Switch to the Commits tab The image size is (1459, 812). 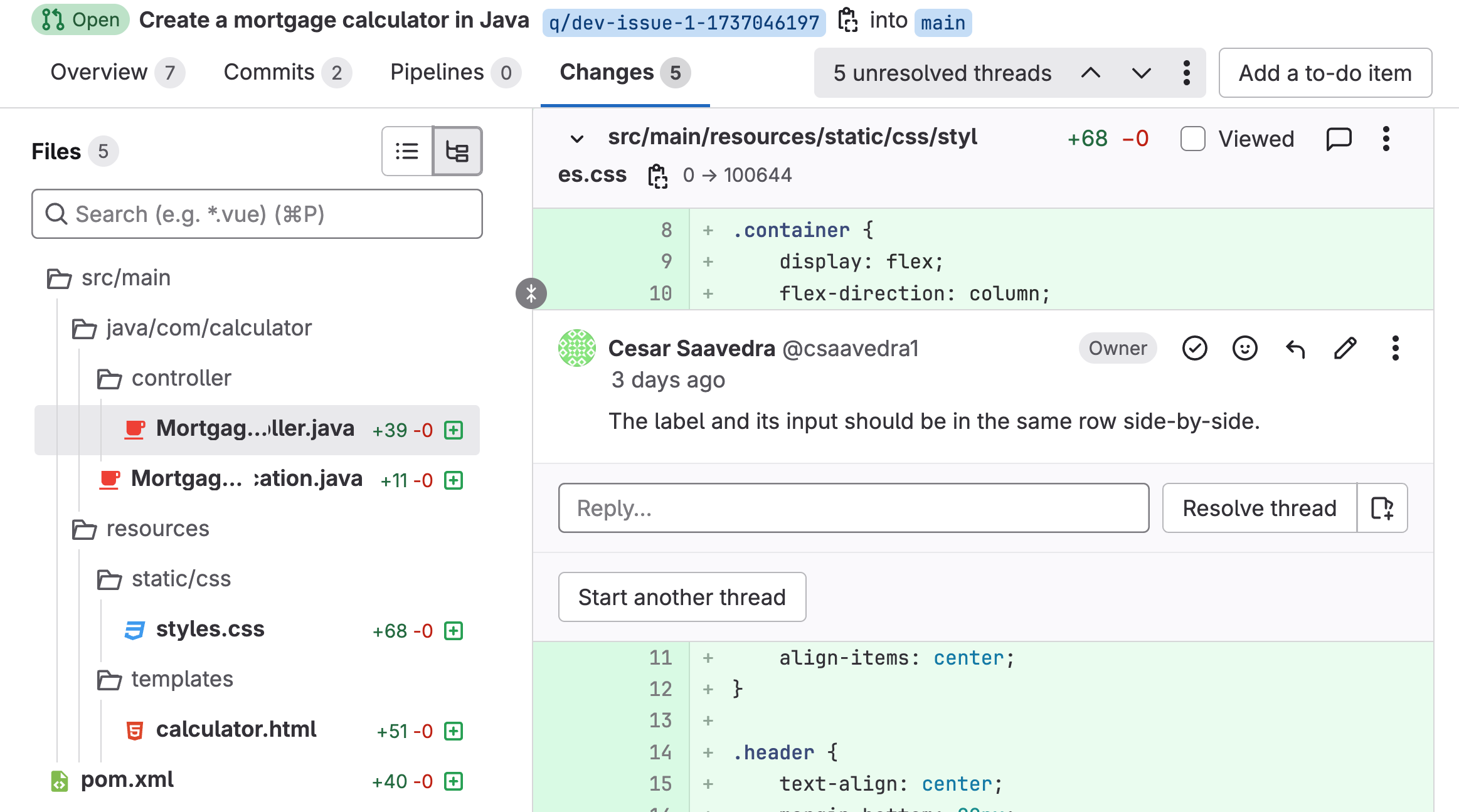point(270,72)
